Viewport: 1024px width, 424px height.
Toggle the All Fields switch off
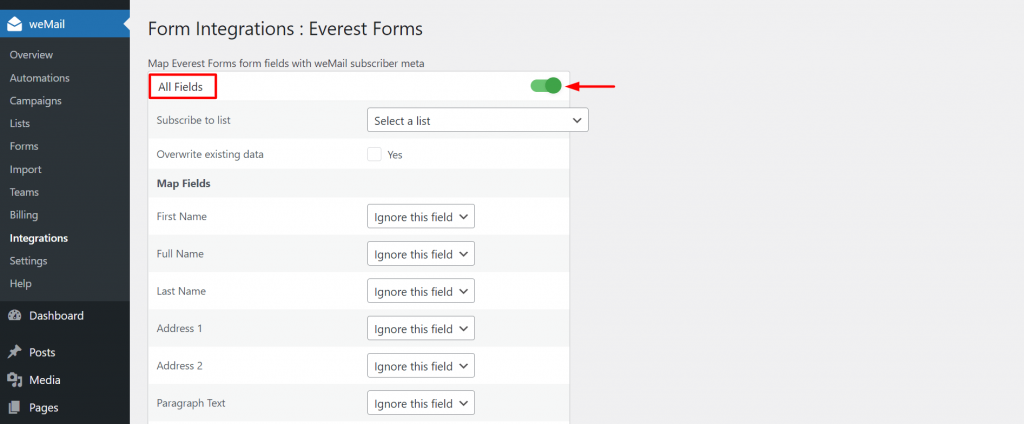click(546, 86)
